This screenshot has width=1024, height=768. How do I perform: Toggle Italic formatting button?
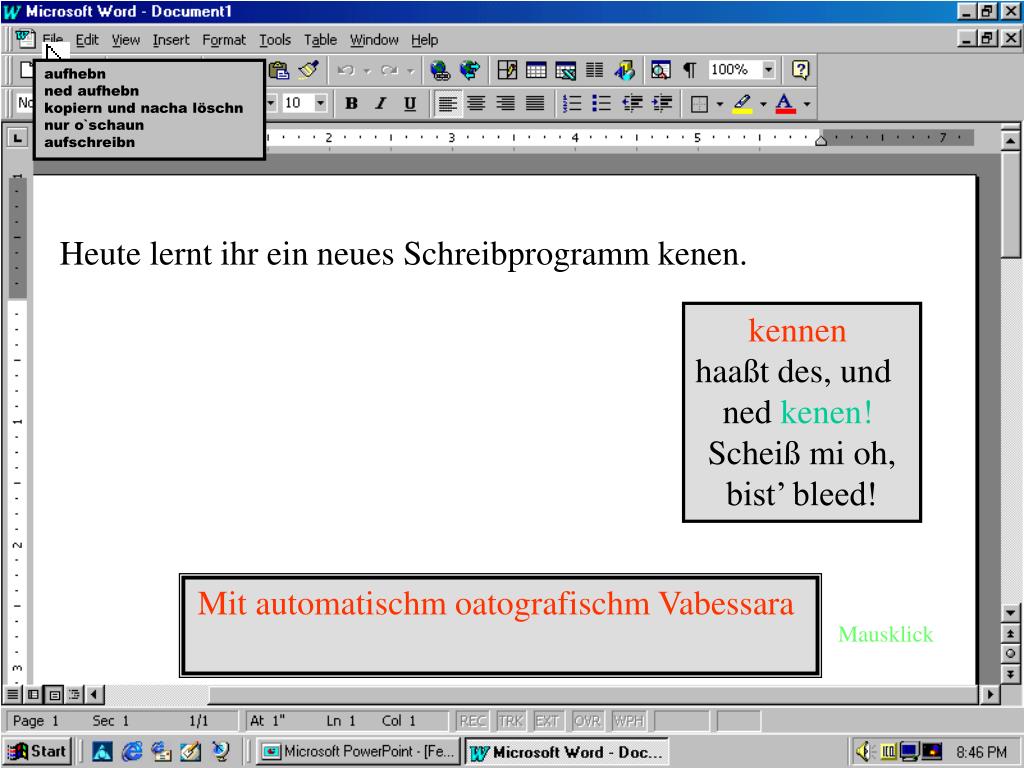381,103
